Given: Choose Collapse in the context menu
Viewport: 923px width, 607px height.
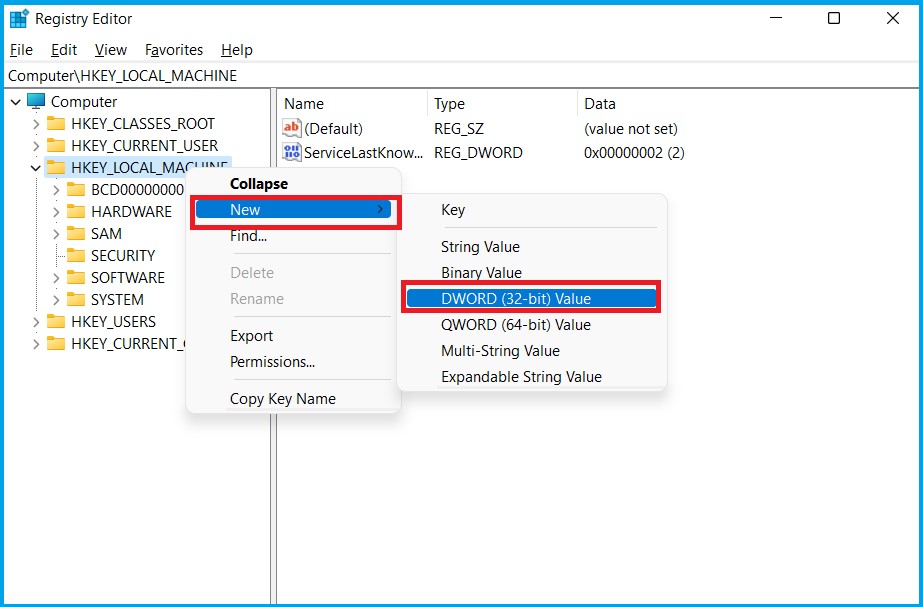Looking at the screenshot, I should (293, 184).
